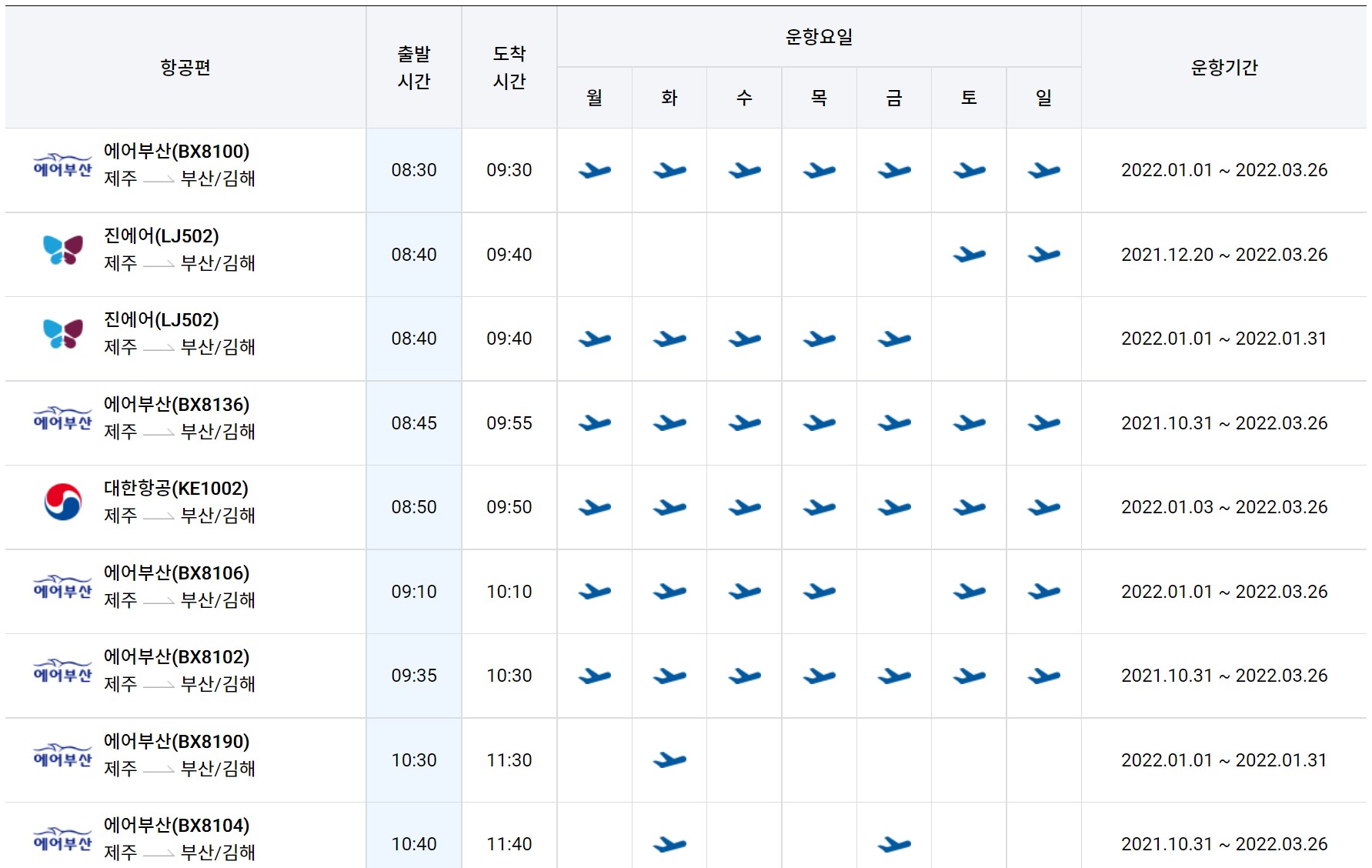Click arrival time 09:55
The height and width of the screenshot is (868, 1372).
[x=509, y=423]
